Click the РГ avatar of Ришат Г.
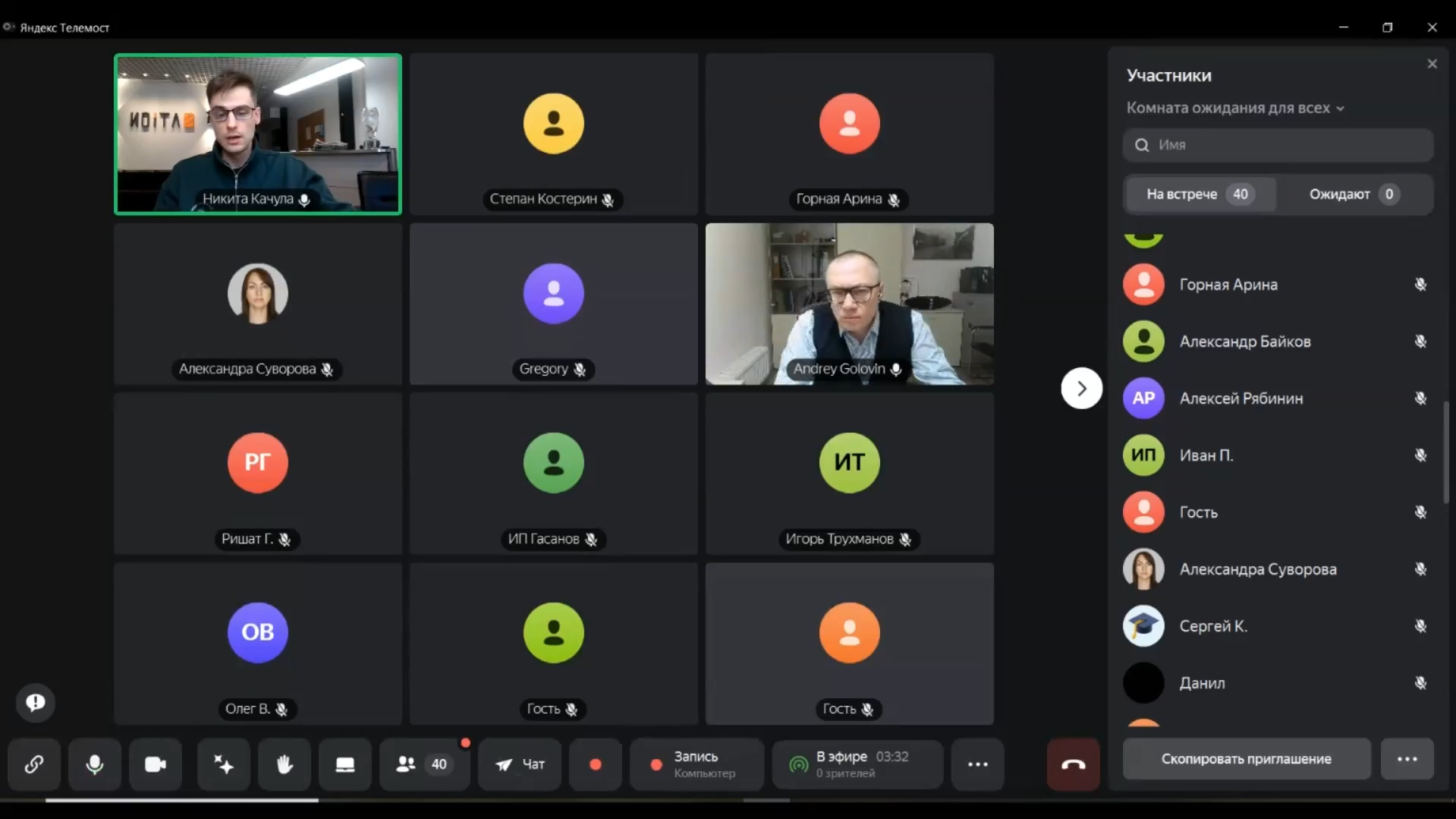Screen dimensions: 1456x819 258,463
